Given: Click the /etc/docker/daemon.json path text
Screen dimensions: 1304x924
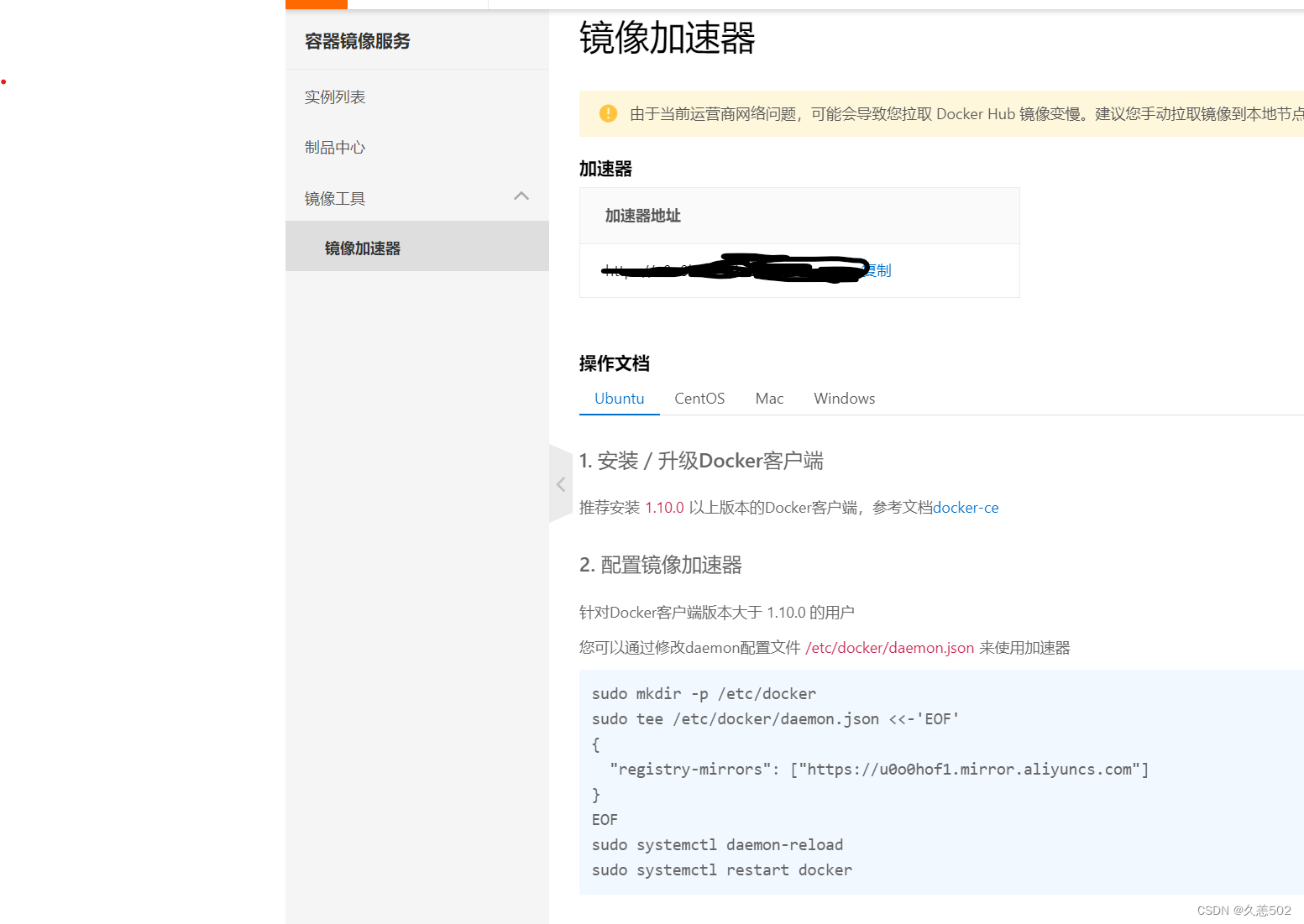Looking at the screenshot, I should point(889,648).
